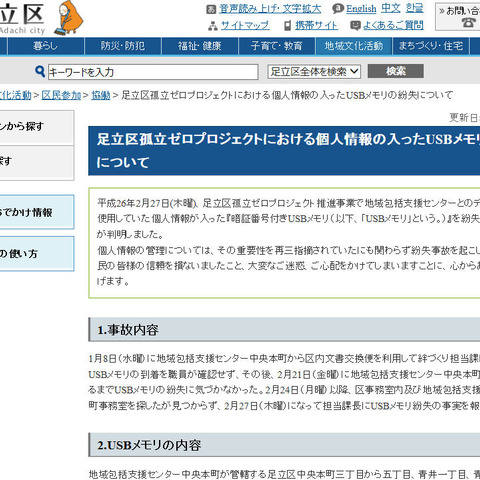Click the telephone icon in the contact box
The image size is (480, 480).
(x=469, y=23)
